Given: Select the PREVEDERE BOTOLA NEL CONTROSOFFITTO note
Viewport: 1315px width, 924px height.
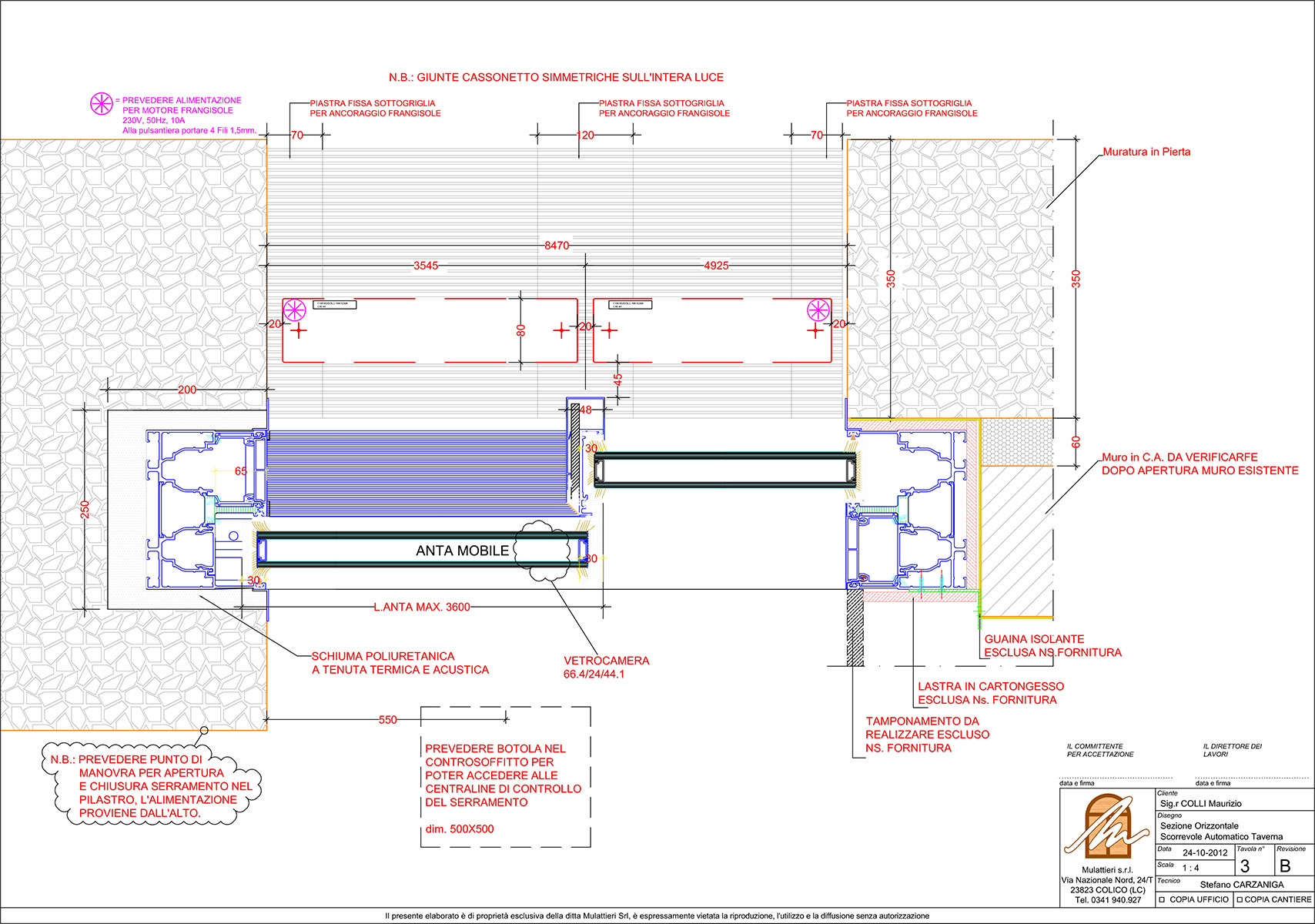Looking at the screenshot, I should tap(503, 775).
